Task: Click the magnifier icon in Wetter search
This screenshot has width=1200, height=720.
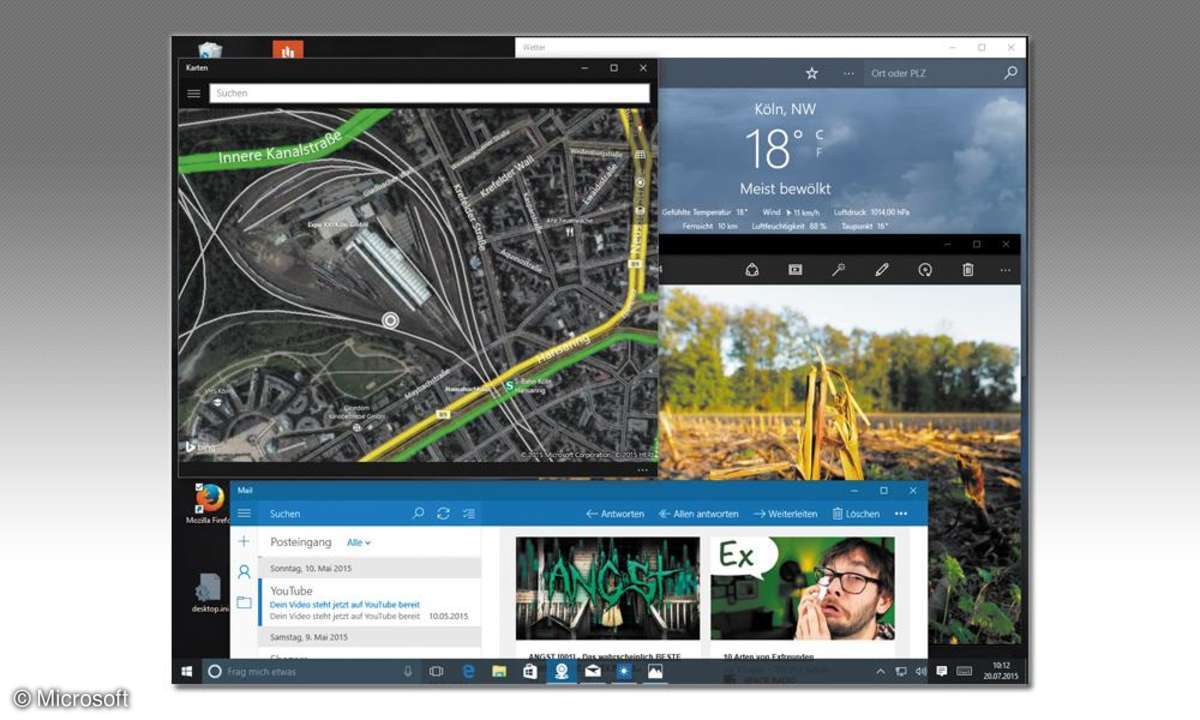Action: tap(1011, 73)
